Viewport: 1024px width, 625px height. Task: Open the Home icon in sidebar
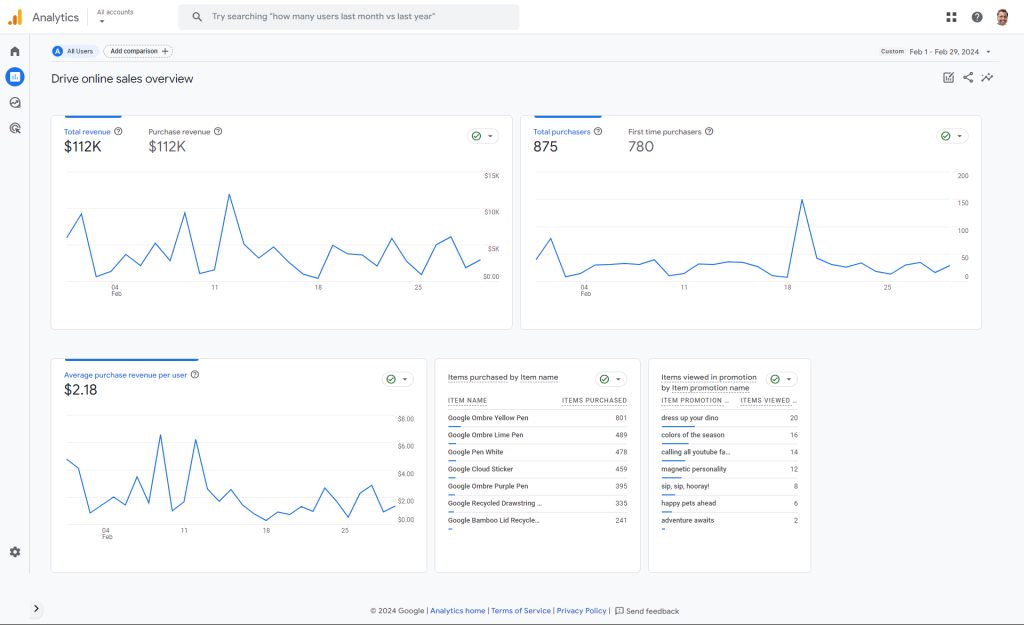(15, 51)
